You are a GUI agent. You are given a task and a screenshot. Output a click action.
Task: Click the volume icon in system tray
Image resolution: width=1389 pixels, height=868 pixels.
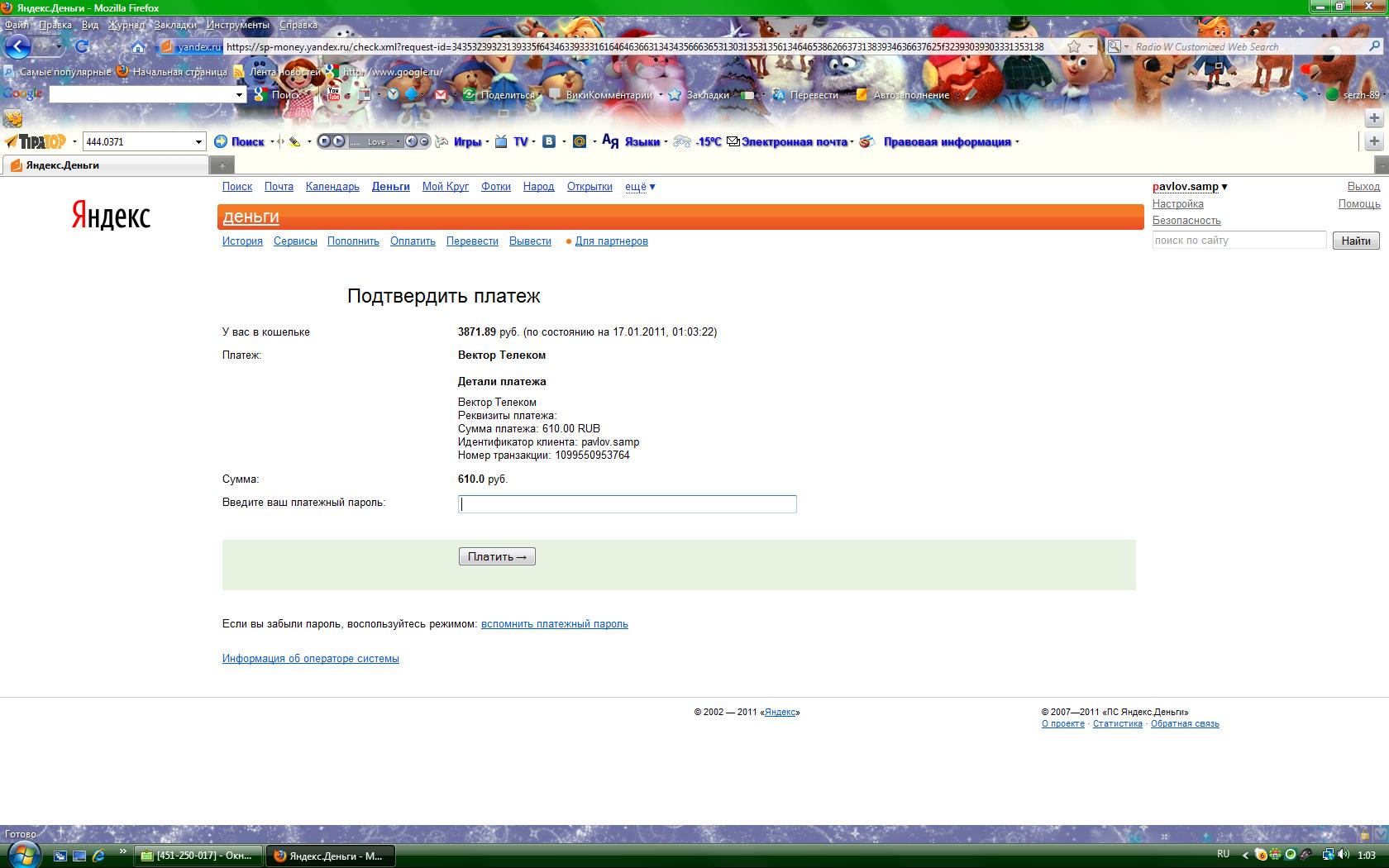(x=1345, y=855)
